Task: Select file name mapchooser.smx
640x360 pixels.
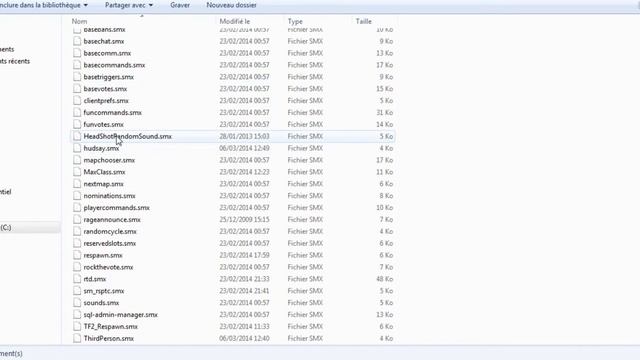Action: tap(109, 160)
